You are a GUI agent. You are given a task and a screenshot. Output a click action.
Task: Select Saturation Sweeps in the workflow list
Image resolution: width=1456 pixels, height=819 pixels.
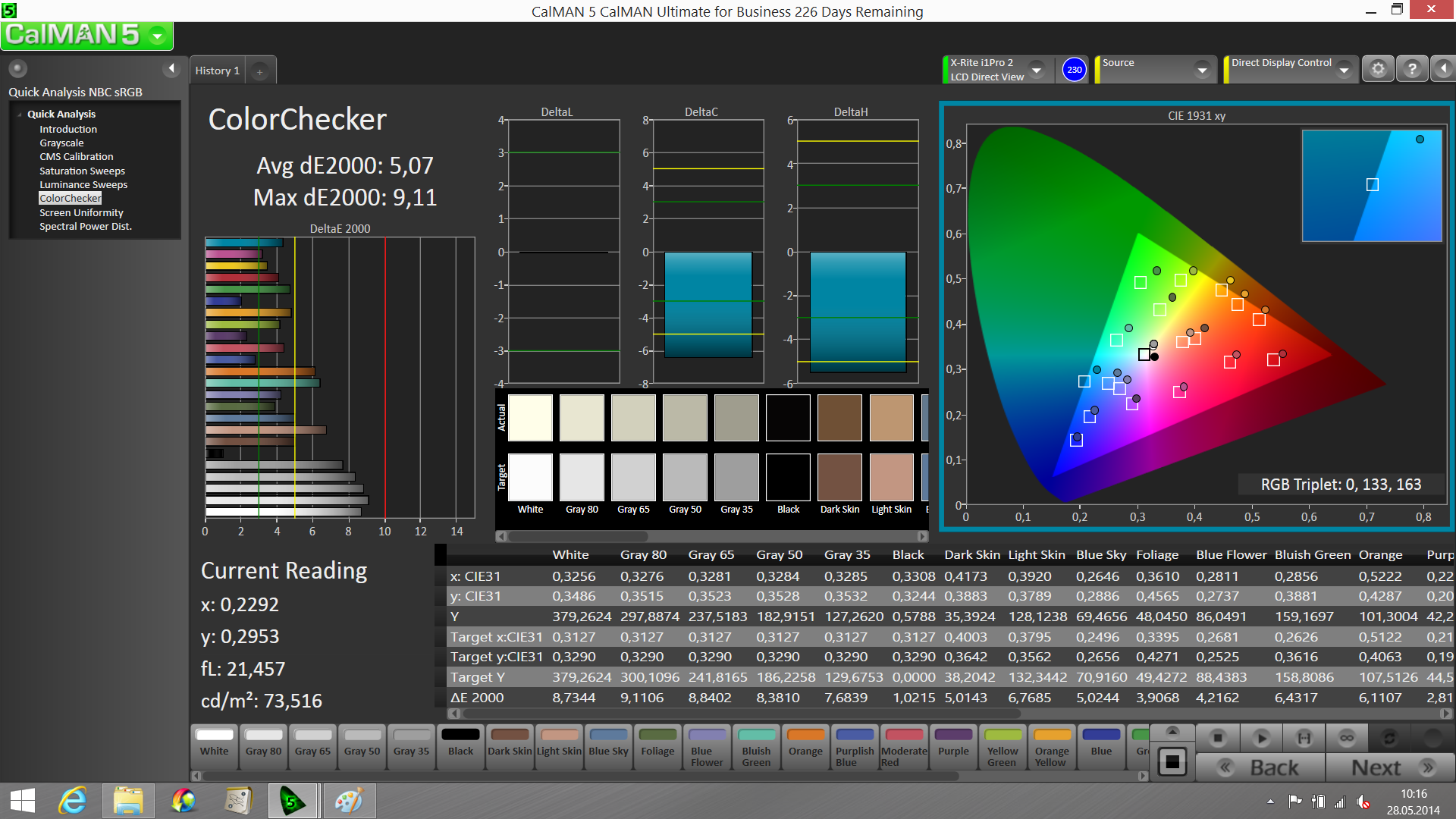tap(82, 171)
